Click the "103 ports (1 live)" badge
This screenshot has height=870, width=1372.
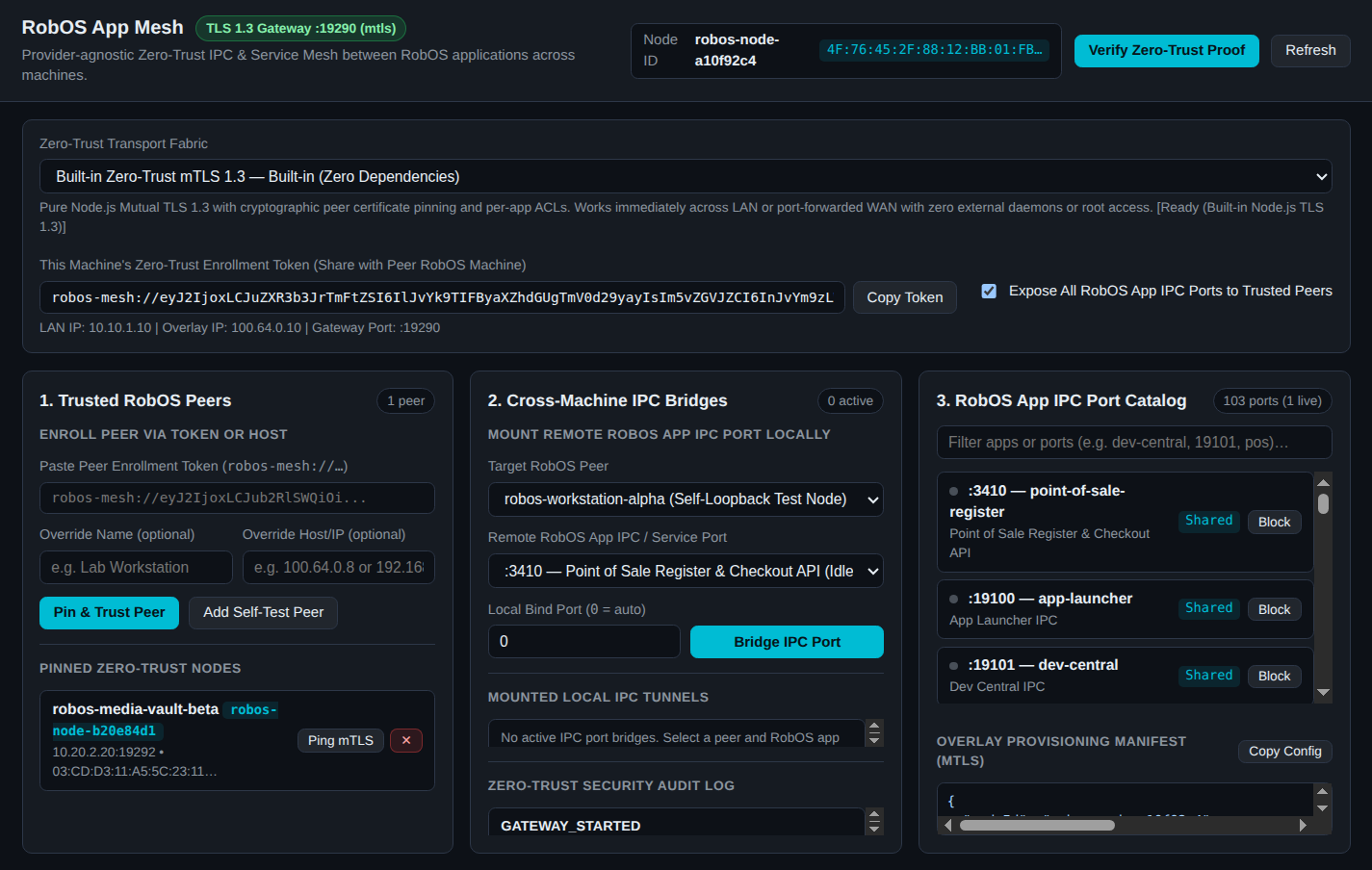1273,401
